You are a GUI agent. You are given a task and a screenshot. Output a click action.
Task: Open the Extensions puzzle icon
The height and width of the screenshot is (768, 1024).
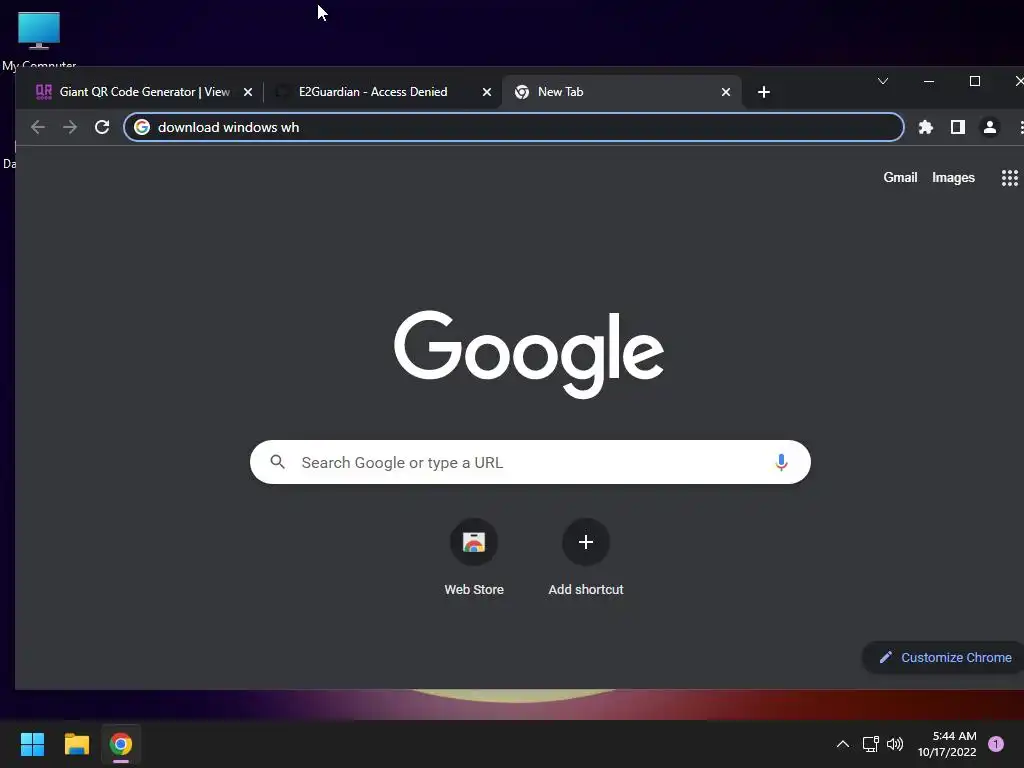click(925, 127)
